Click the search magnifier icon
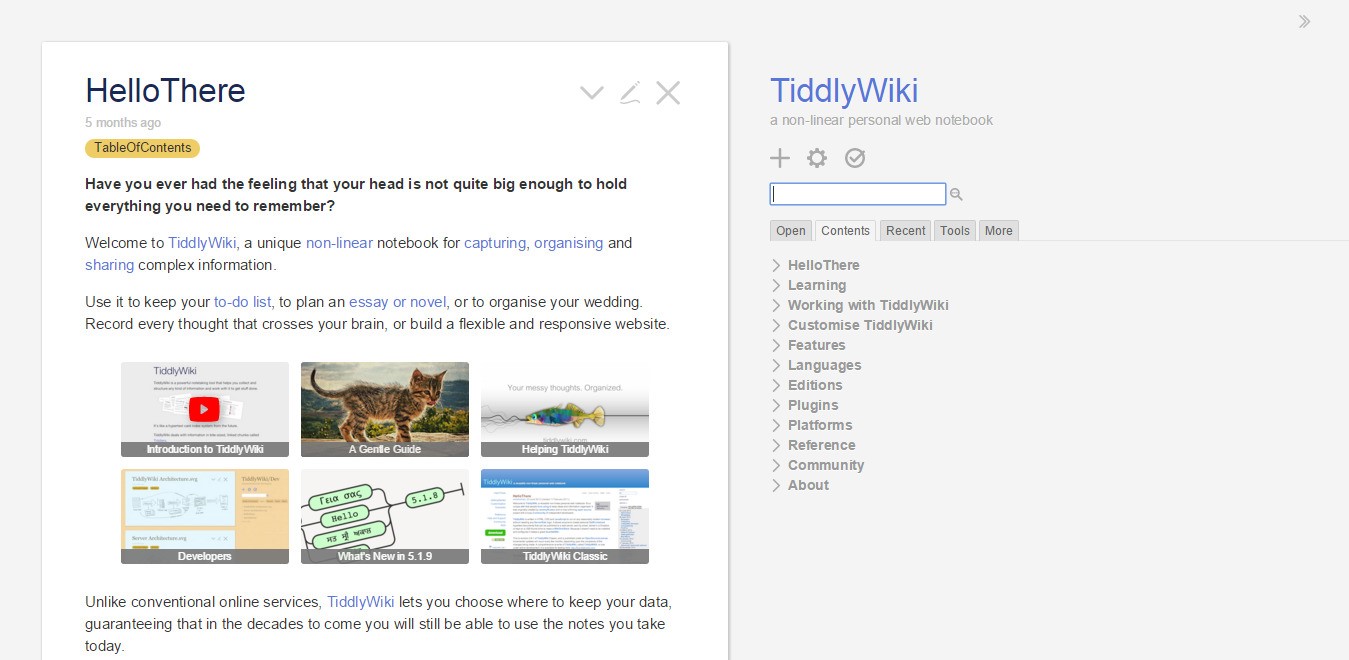 coord(956,194)
